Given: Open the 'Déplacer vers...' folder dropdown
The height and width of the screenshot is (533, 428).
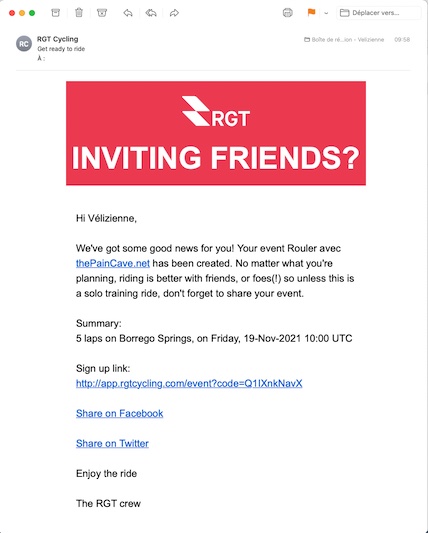Looking at the screenshot, I should tap(378, 13).
